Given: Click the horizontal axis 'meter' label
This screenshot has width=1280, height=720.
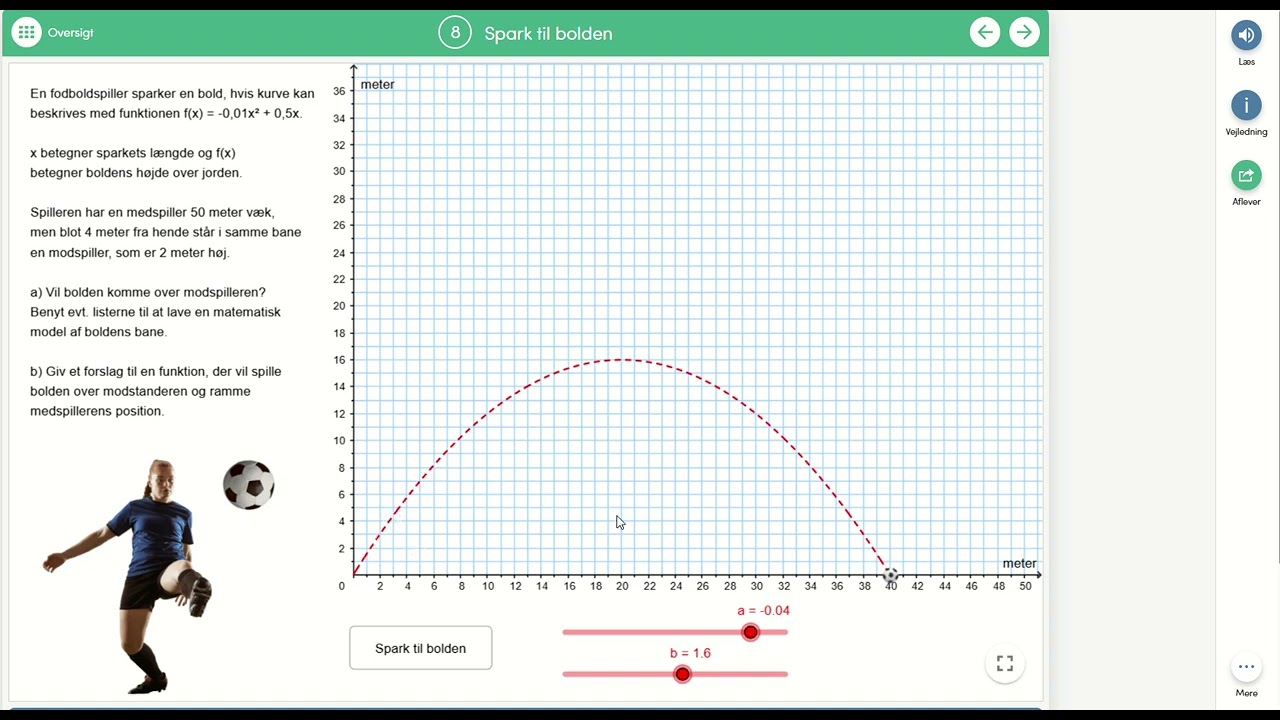Looking at the screenshot, I should [x=1020, y=563].
